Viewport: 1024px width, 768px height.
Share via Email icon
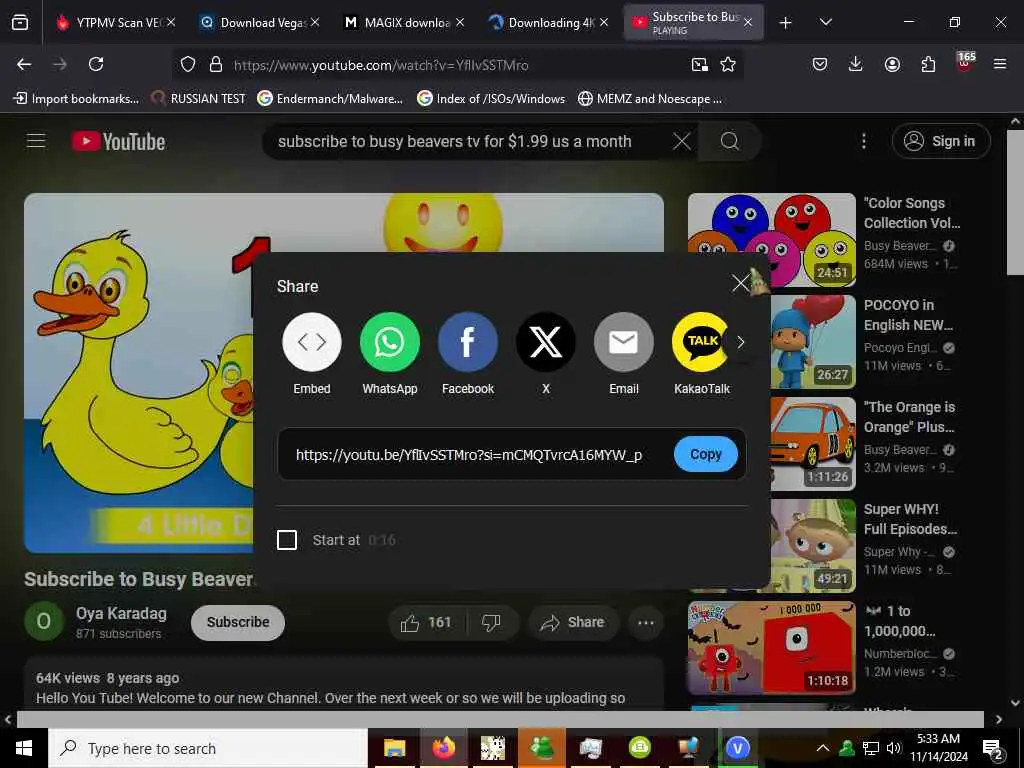pos(624,342)
